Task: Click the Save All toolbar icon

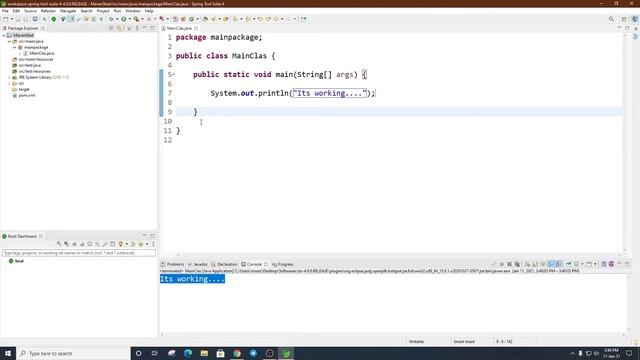Action: click(26, 19)
